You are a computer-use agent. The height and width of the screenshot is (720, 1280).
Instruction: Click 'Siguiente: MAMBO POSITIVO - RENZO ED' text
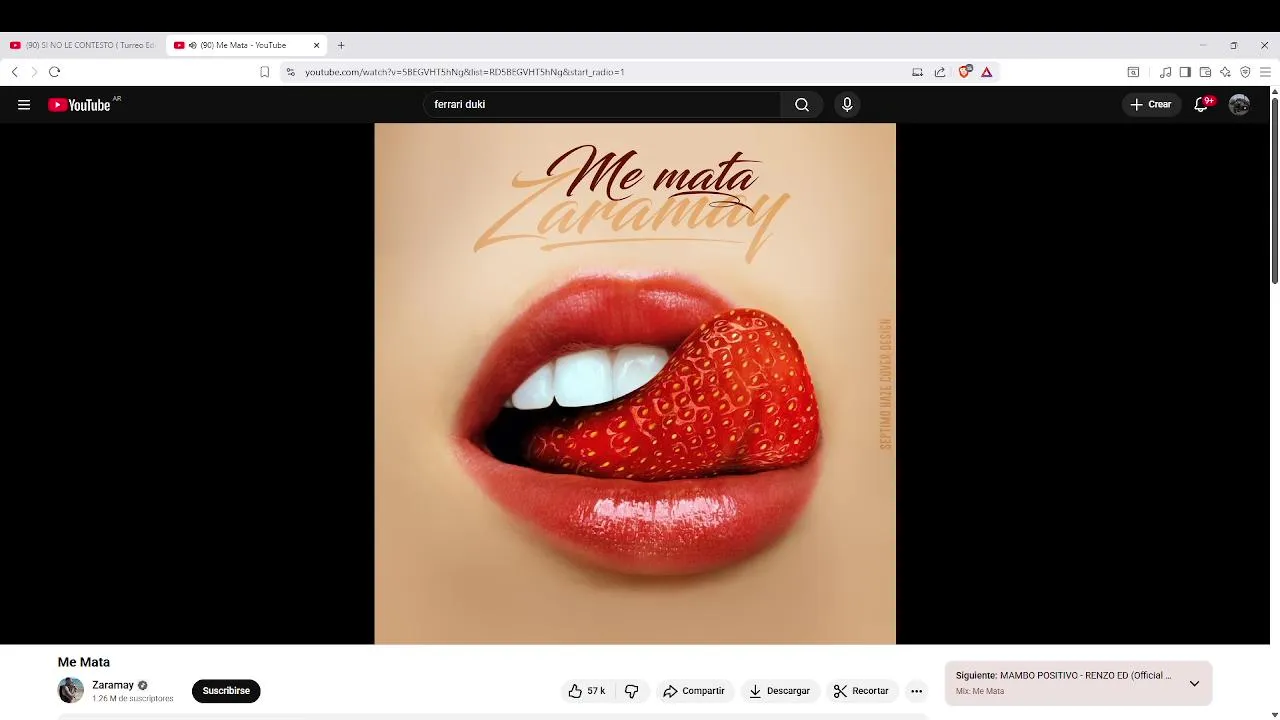[1063, 676]
